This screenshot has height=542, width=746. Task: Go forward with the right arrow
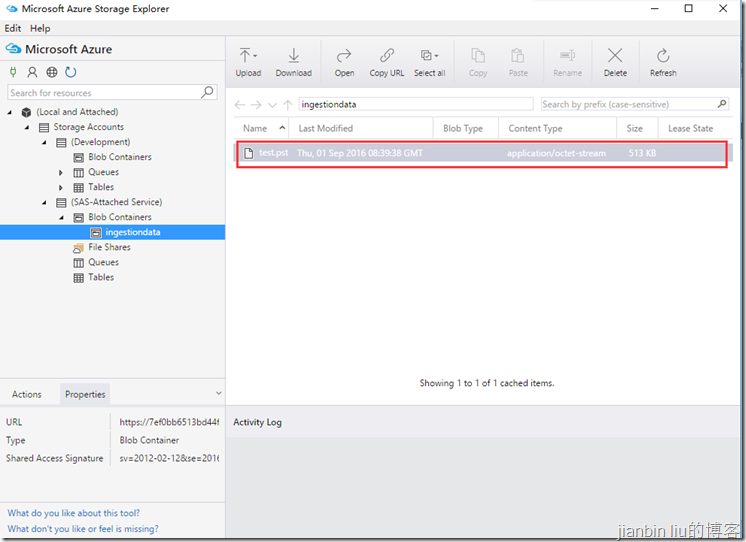[256, 104]
